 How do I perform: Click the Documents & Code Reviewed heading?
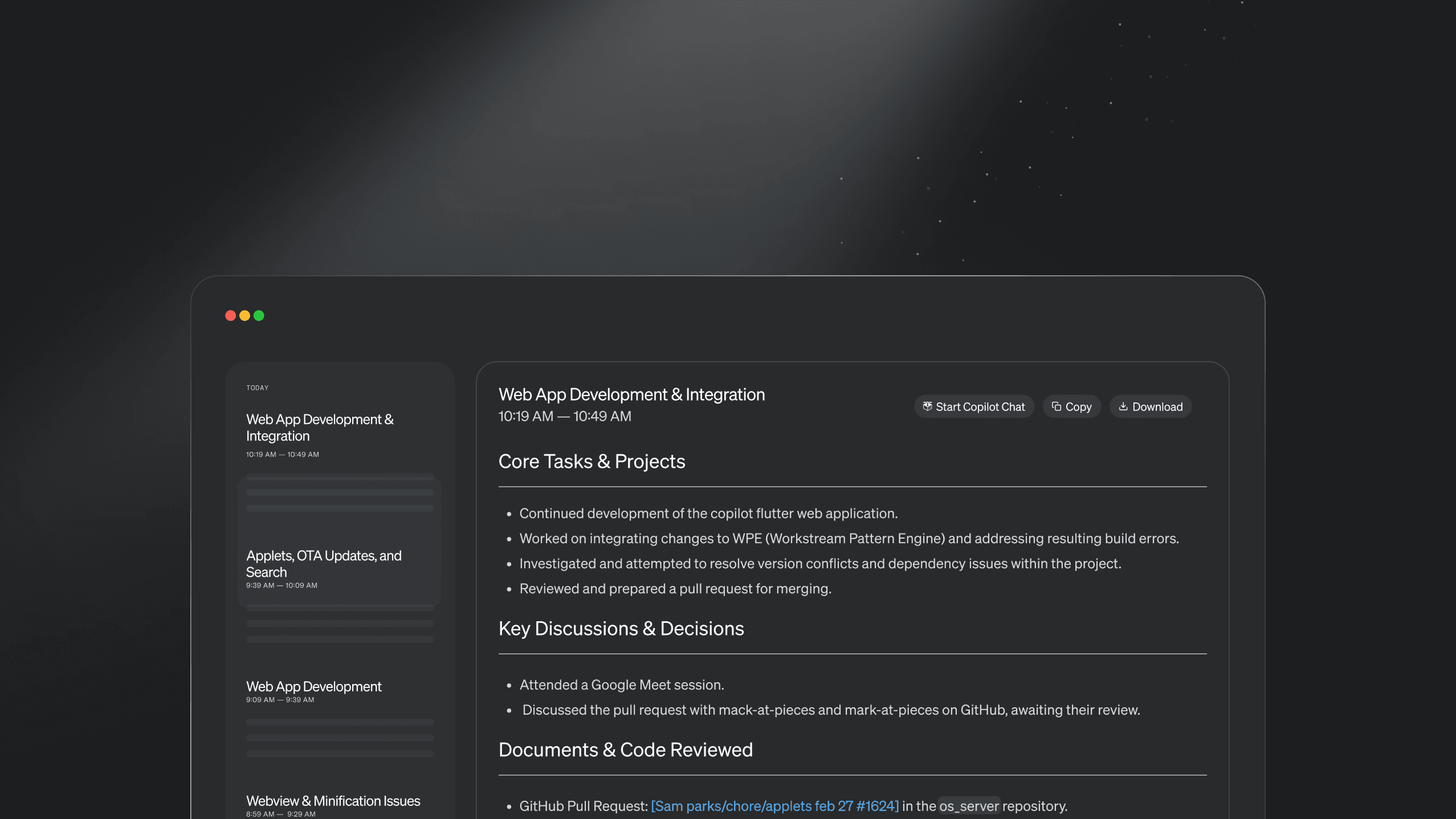625,750
